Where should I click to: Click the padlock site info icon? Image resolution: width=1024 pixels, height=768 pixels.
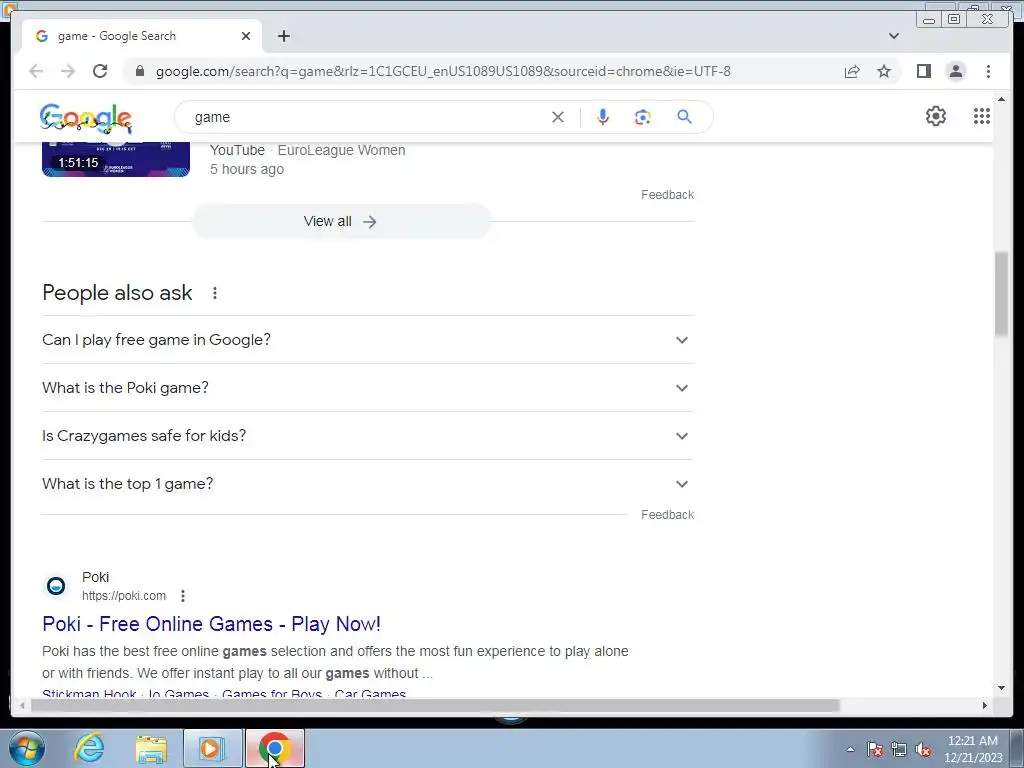pyautogui.click(x=140, y=71)
